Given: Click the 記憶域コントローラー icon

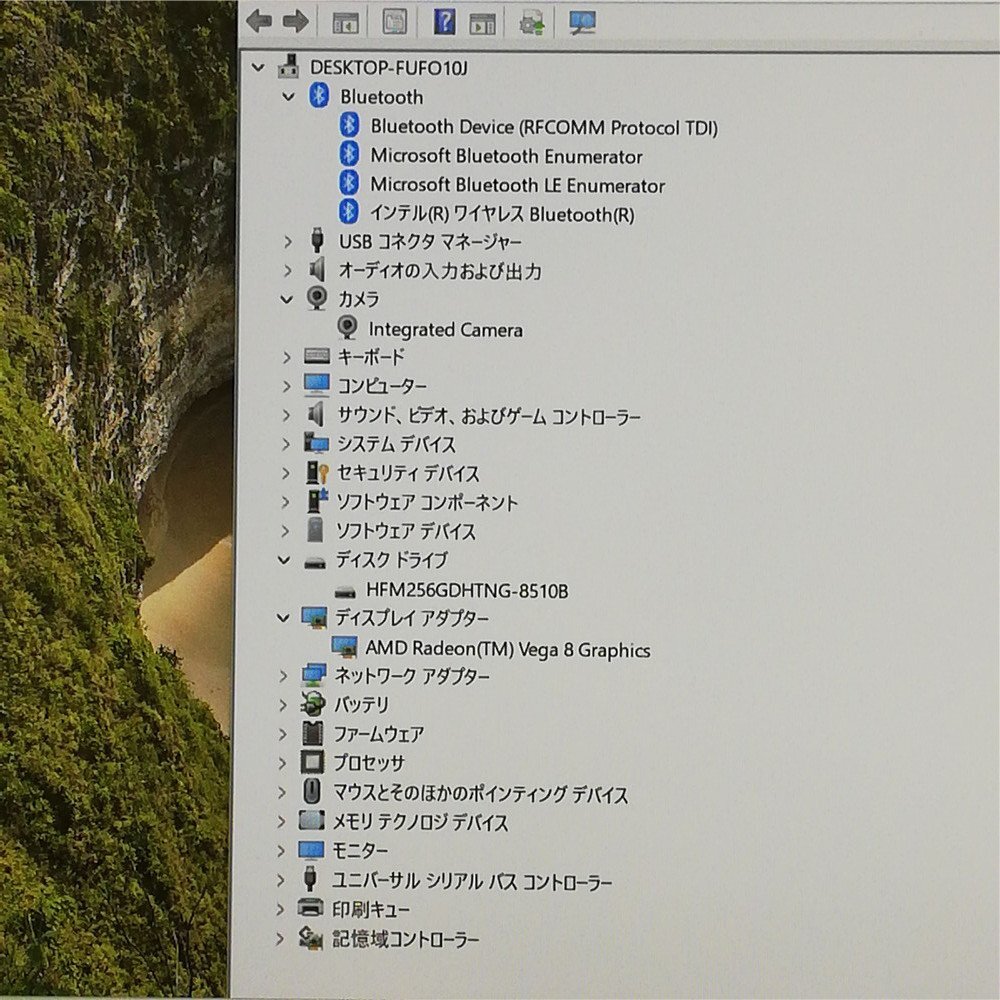Looking at the screenshot, I should [x=311, y=938].
